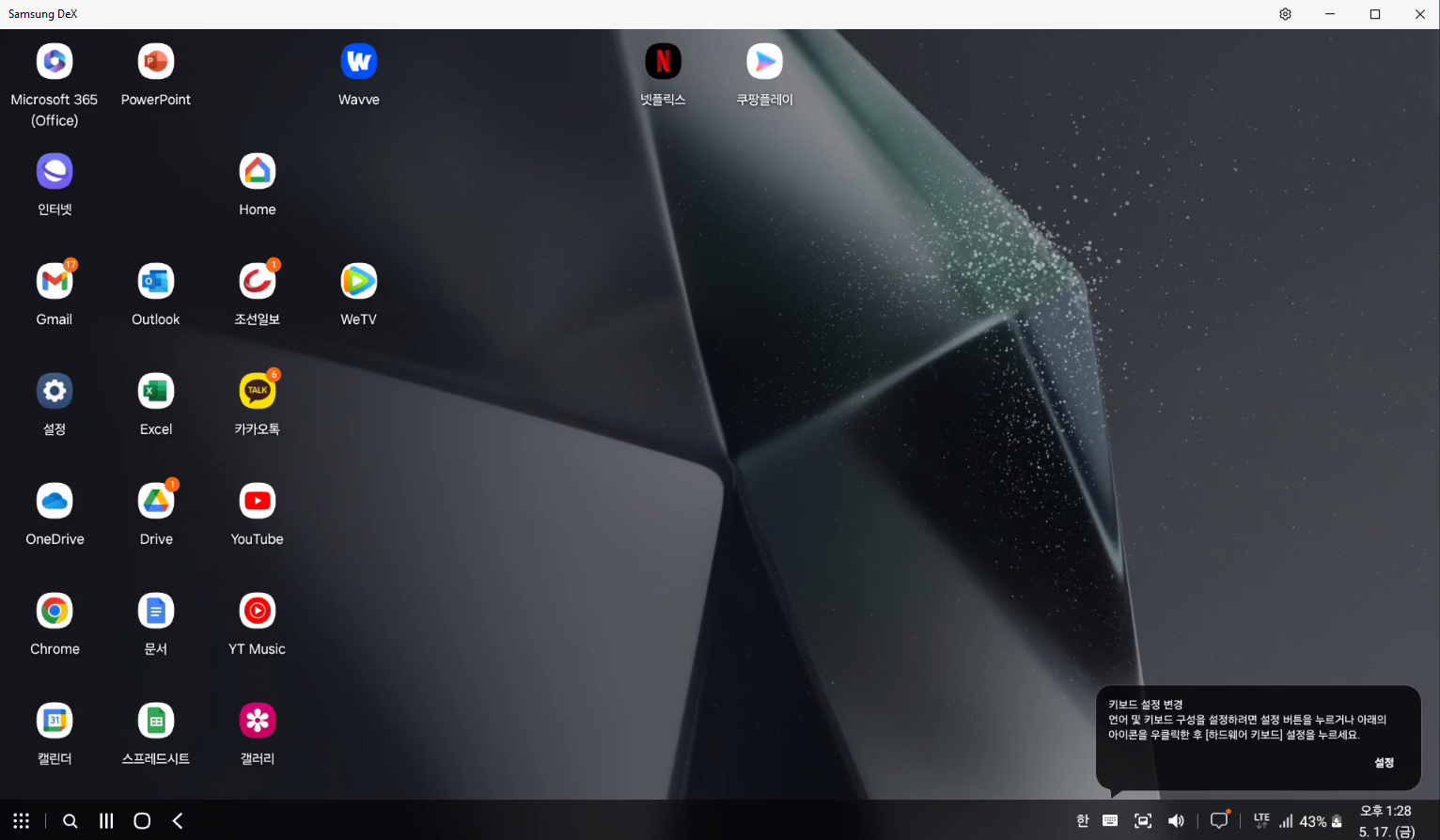Image resolution: width=1440 pixels, height=840 pixels.
Task: Launch the YT Music app
Action: tap(258, 612)
